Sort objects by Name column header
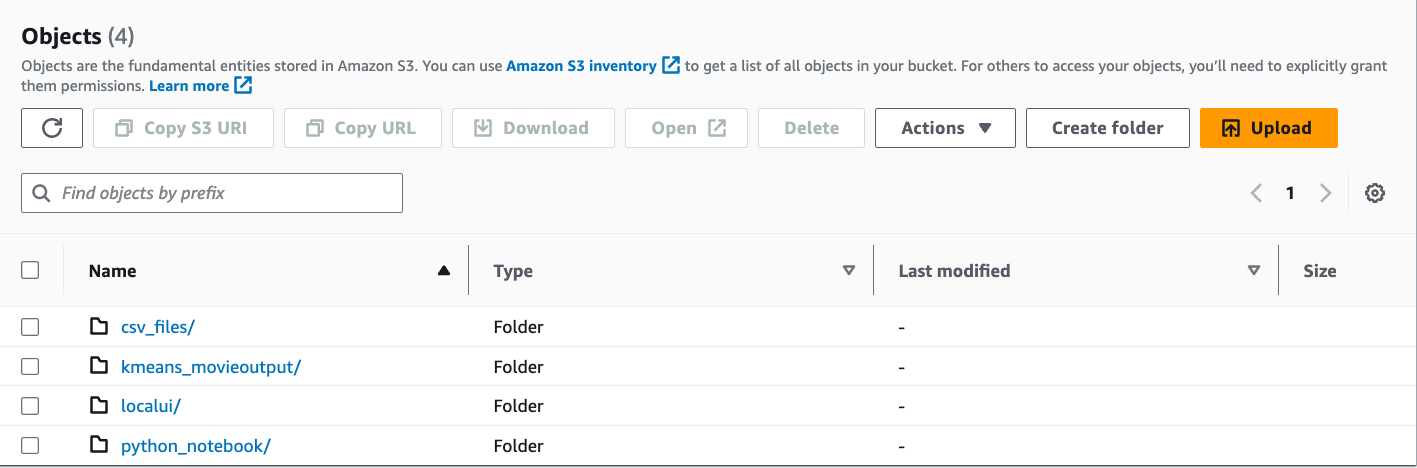Screen dimensions: 1417x468 112,270
